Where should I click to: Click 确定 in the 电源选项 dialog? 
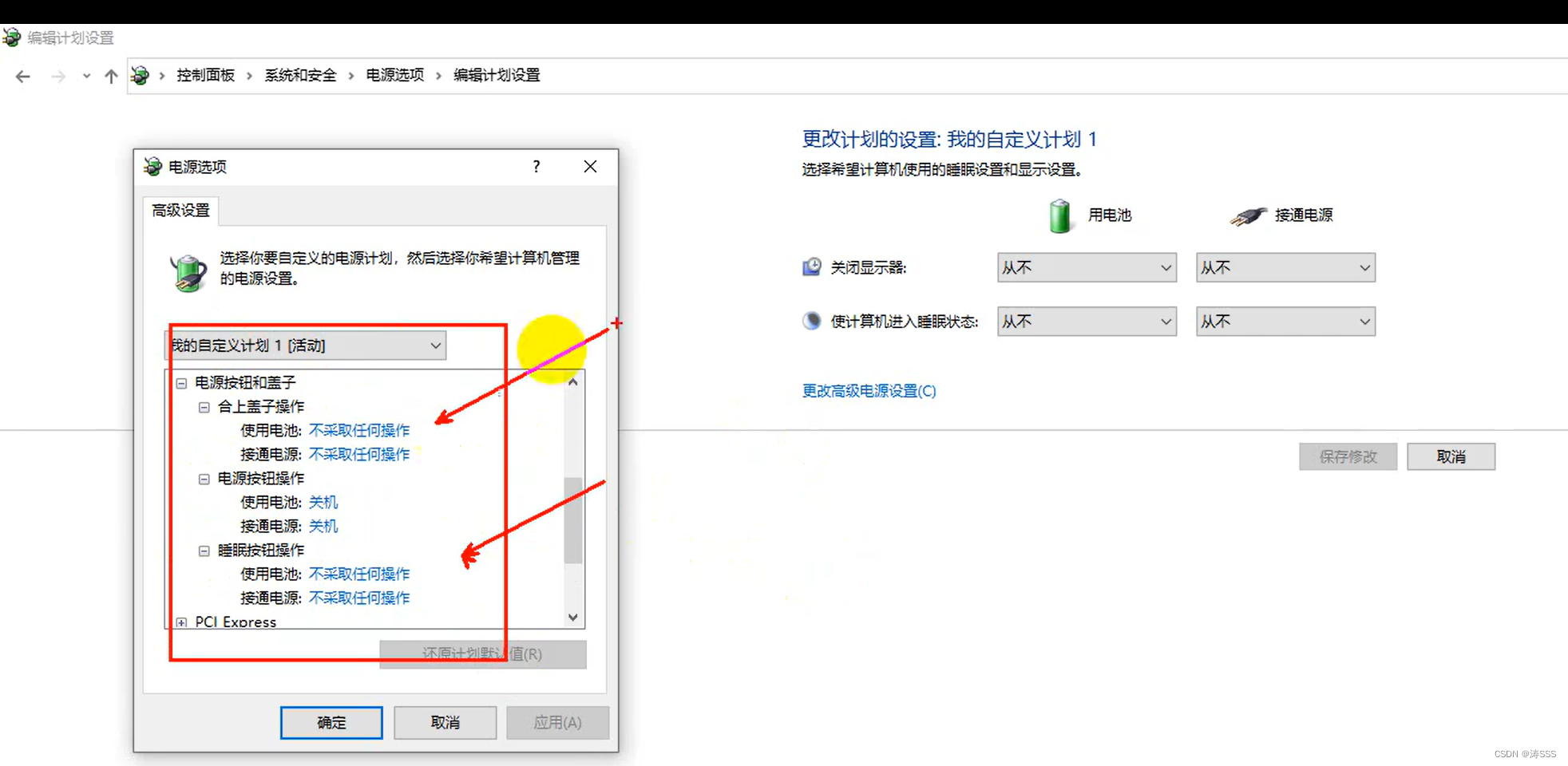[x=331, y=723]
